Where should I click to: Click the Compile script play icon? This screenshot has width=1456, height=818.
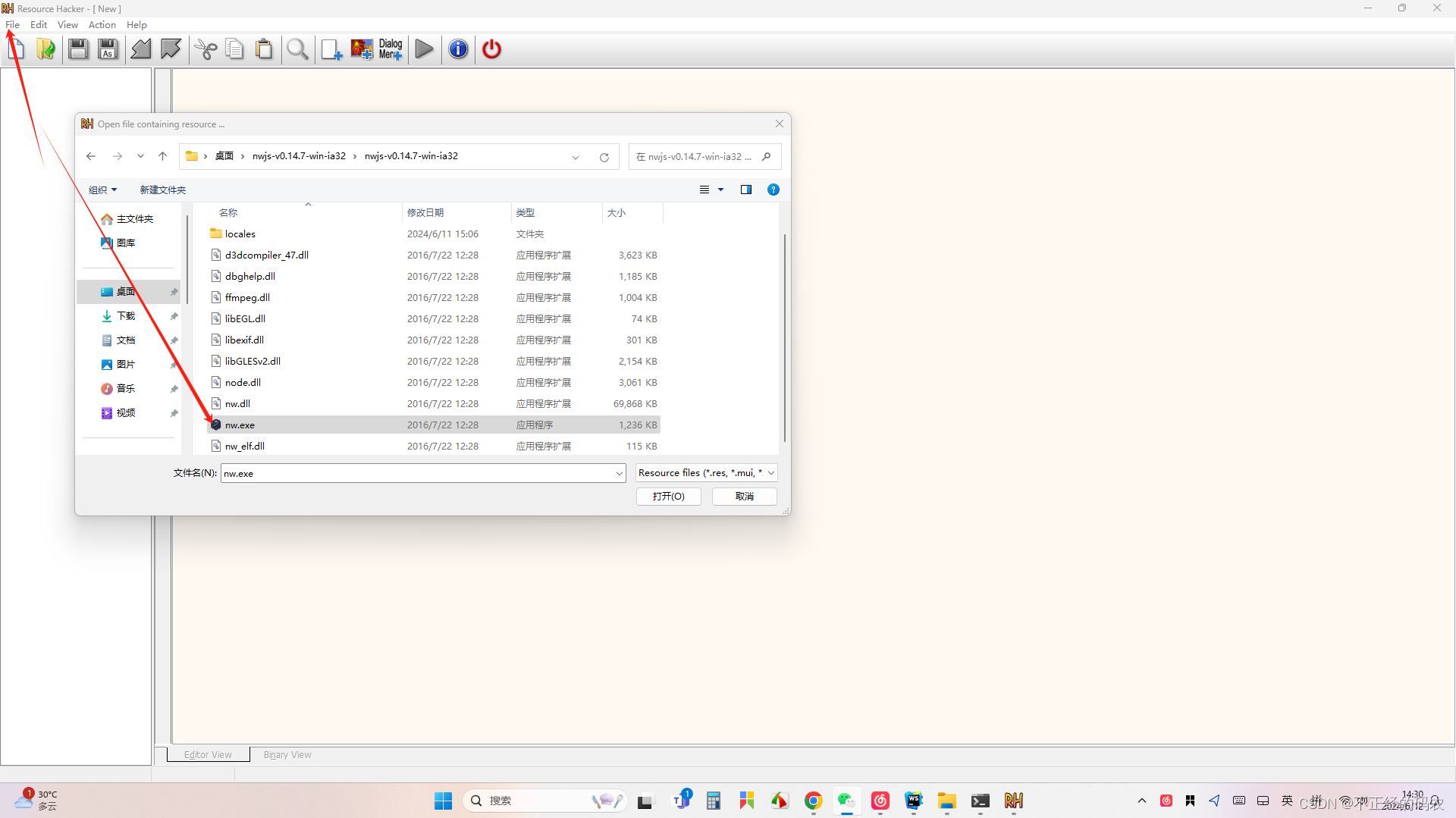pos(425,49)
